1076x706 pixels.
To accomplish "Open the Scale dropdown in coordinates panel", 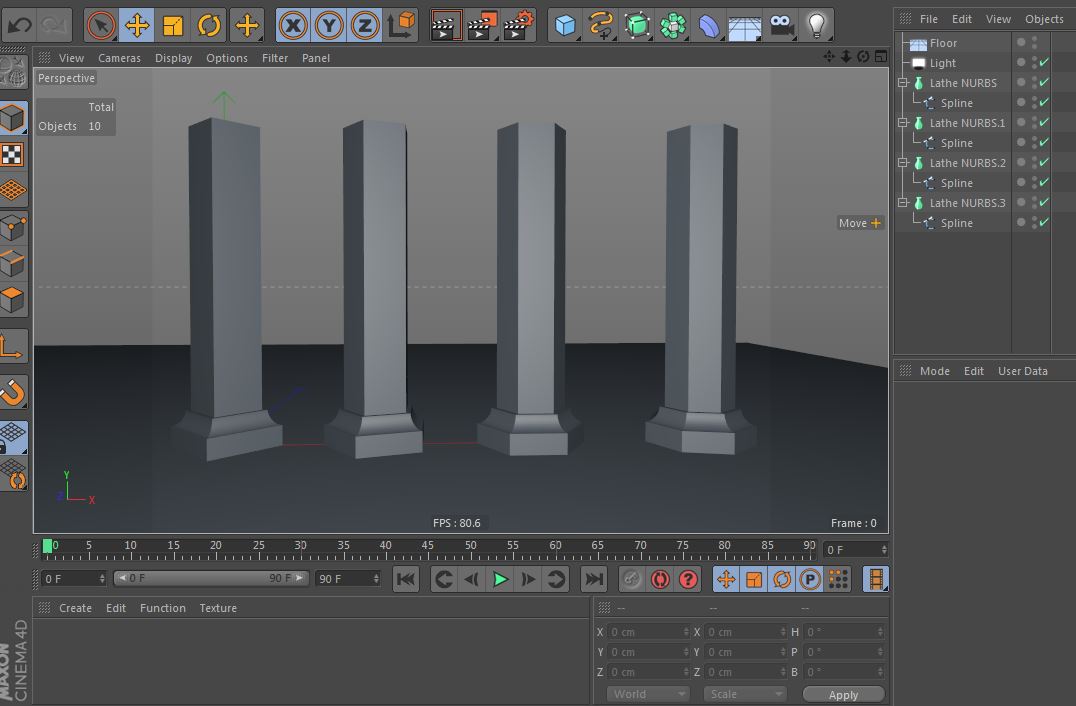I will point(744,694).
